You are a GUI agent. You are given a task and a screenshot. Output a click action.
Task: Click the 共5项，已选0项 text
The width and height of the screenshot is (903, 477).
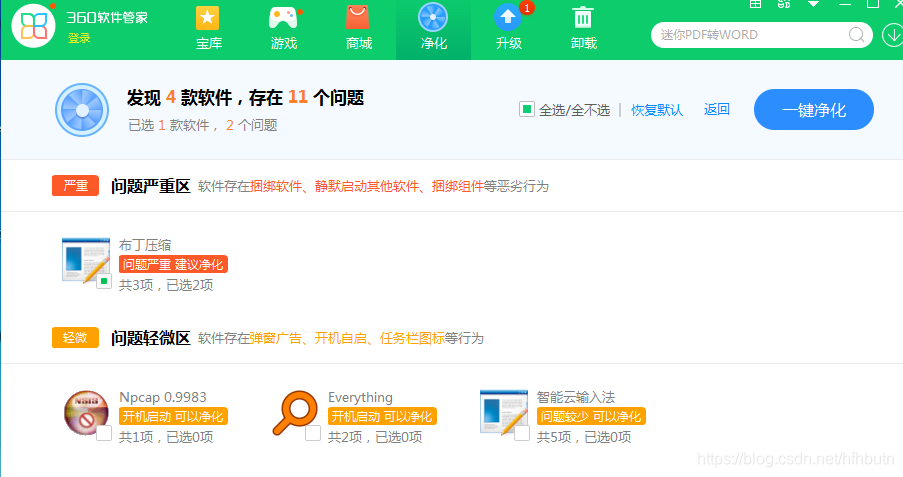[584, 437]
